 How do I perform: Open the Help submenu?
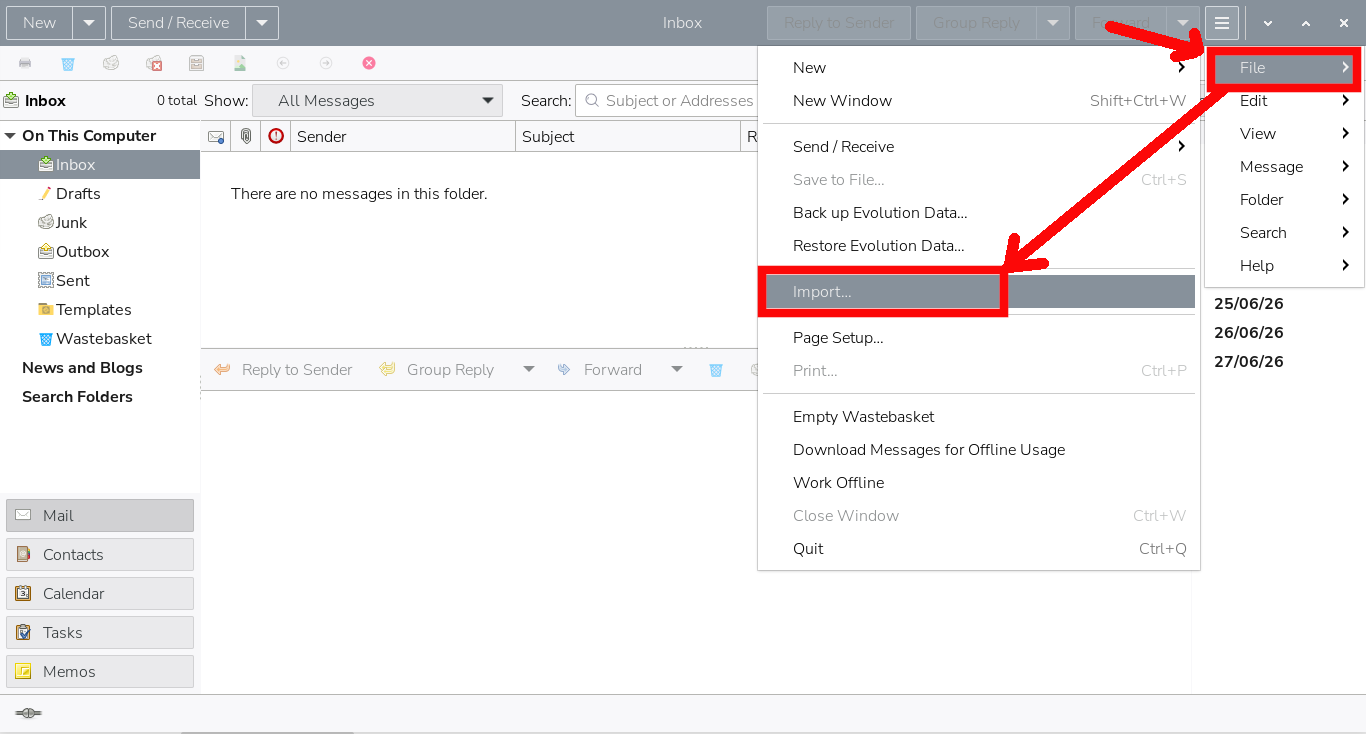click(1284, 266)
